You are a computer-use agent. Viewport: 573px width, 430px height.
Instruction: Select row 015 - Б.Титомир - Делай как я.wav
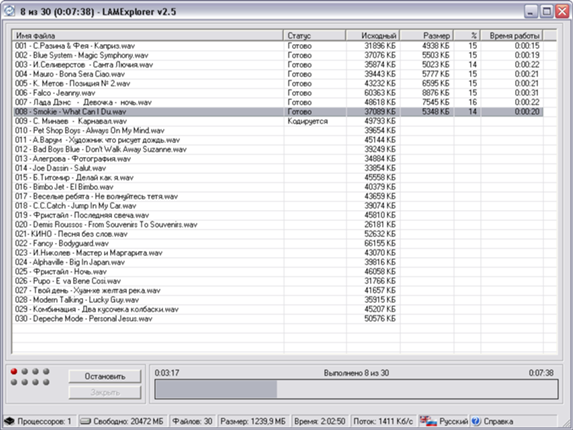click(278, 178)
